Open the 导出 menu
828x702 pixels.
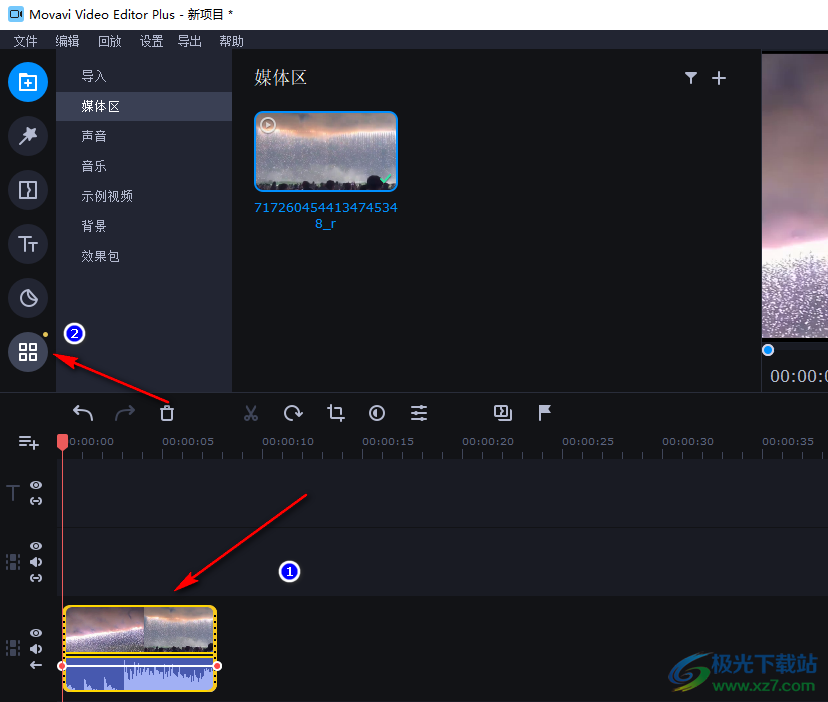pos(190,41)
